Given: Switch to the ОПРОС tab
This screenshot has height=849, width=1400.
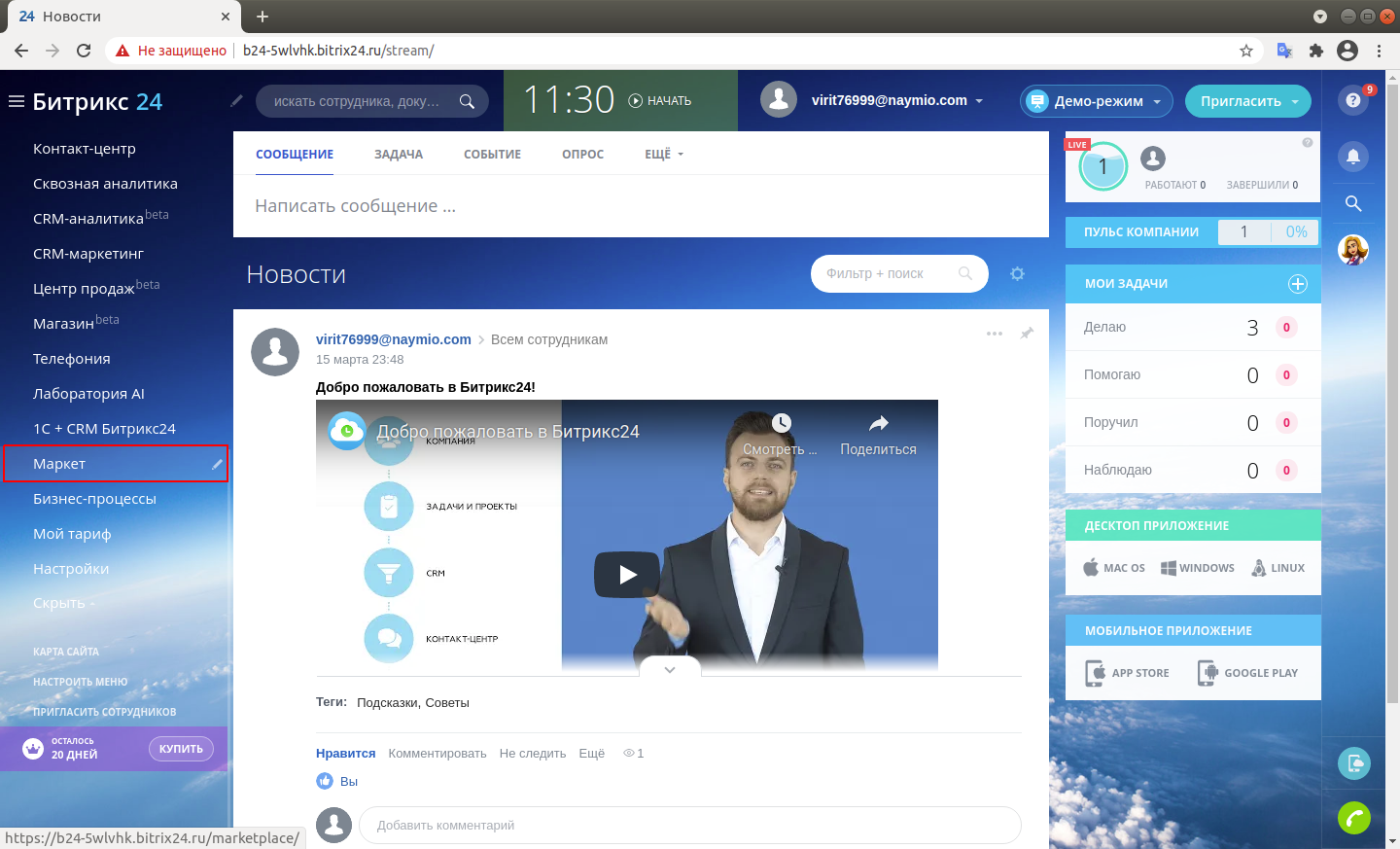Looking at the screenshot, I should (582, 155).
